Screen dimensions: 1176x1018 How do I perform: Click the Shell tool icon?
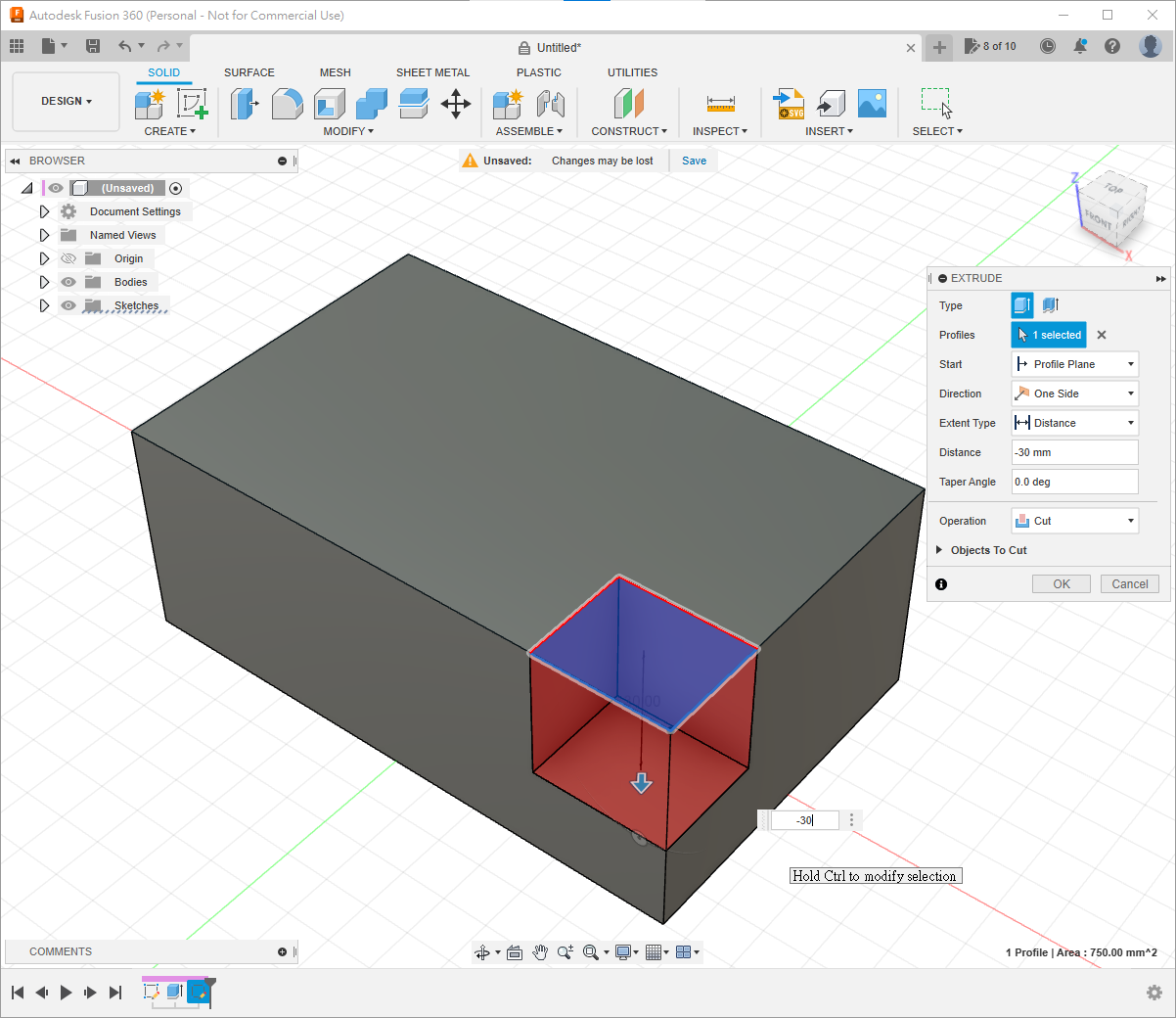coord(329,103)
